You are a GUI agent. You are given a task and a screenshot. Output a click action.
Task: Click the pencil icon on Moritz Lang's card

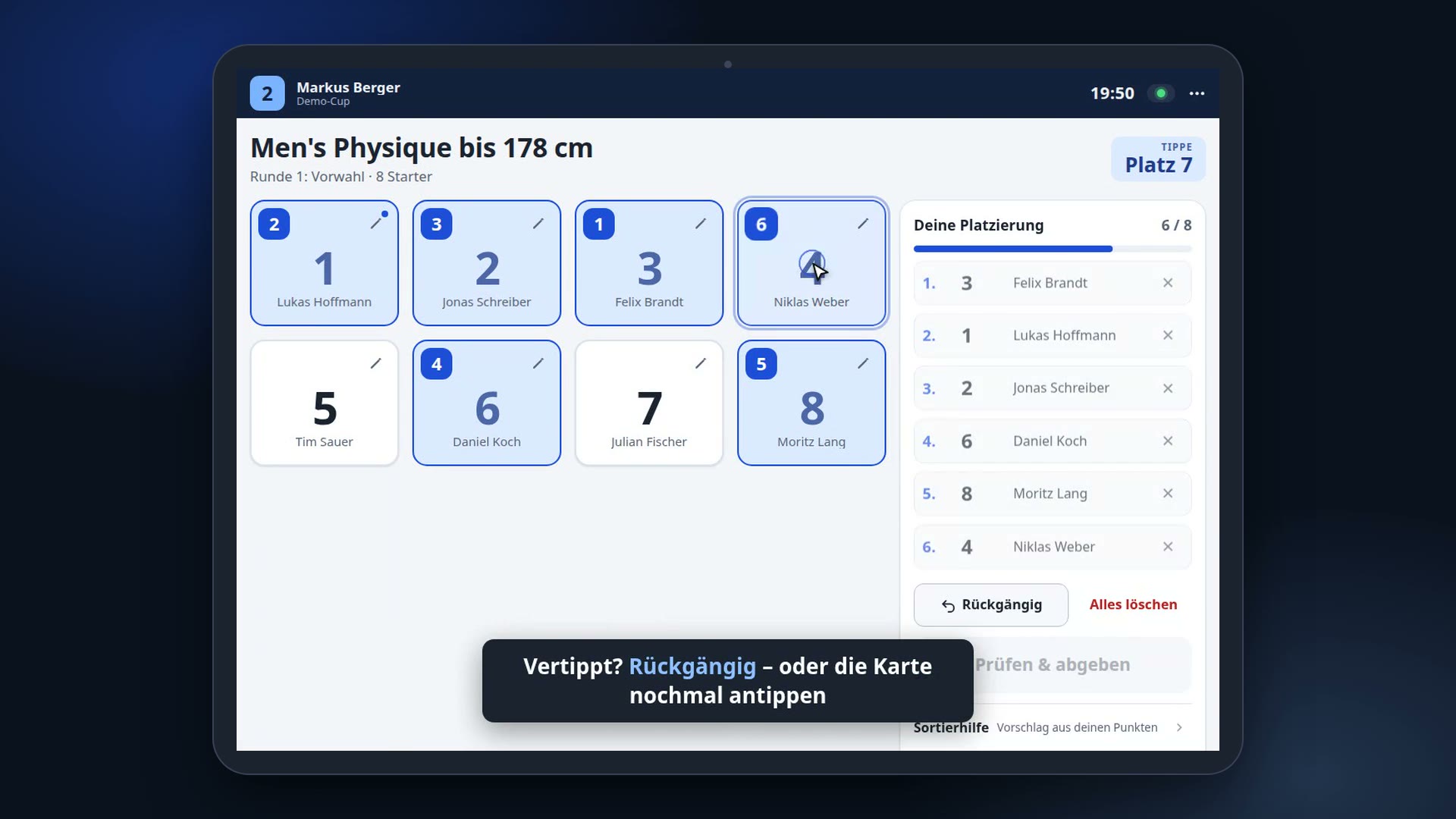pyautogui.click(x=863, y=363)
